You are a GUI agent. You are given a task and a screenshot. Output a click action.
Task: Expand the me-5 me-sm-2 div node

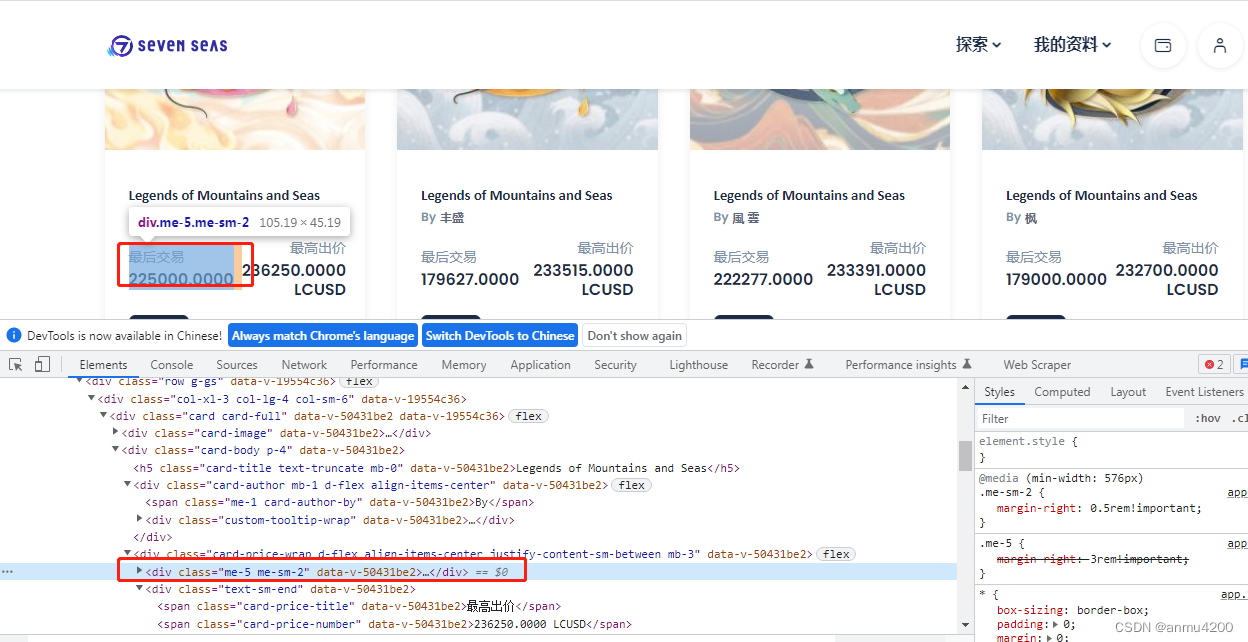[x=140, y=571]
